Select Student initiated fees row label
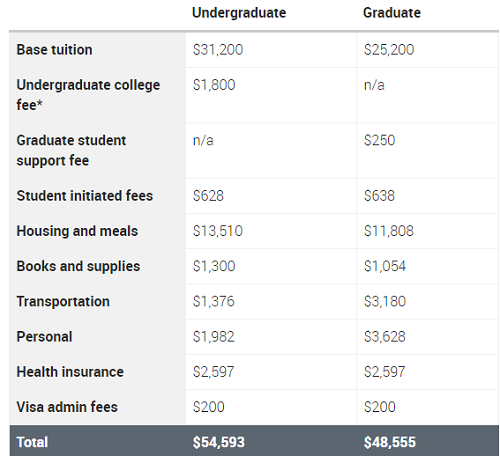Viewport: 500px width, 456px height. (x=85, y=196)
